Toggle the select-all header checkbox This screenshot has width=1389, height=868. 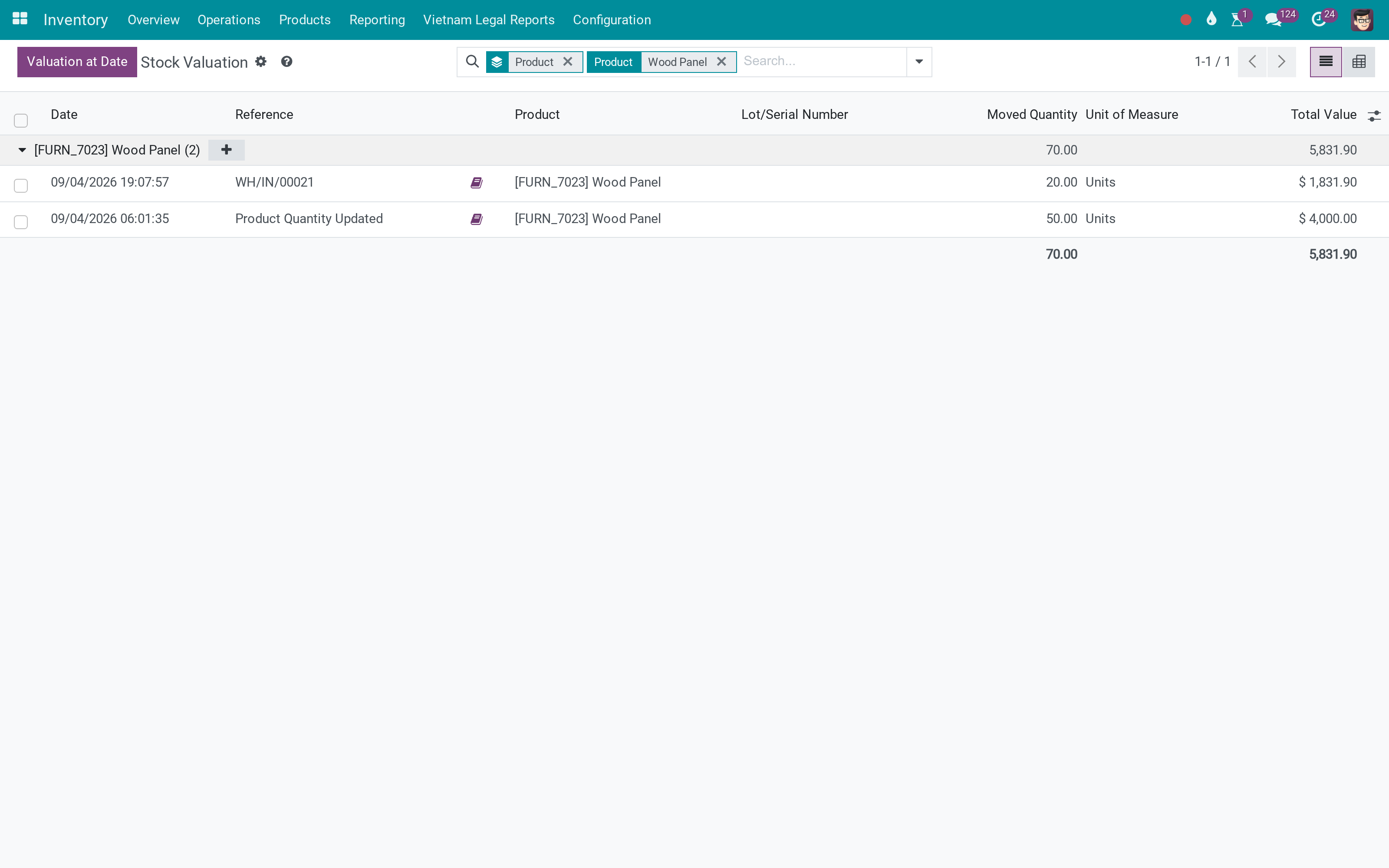click(21, 121)
